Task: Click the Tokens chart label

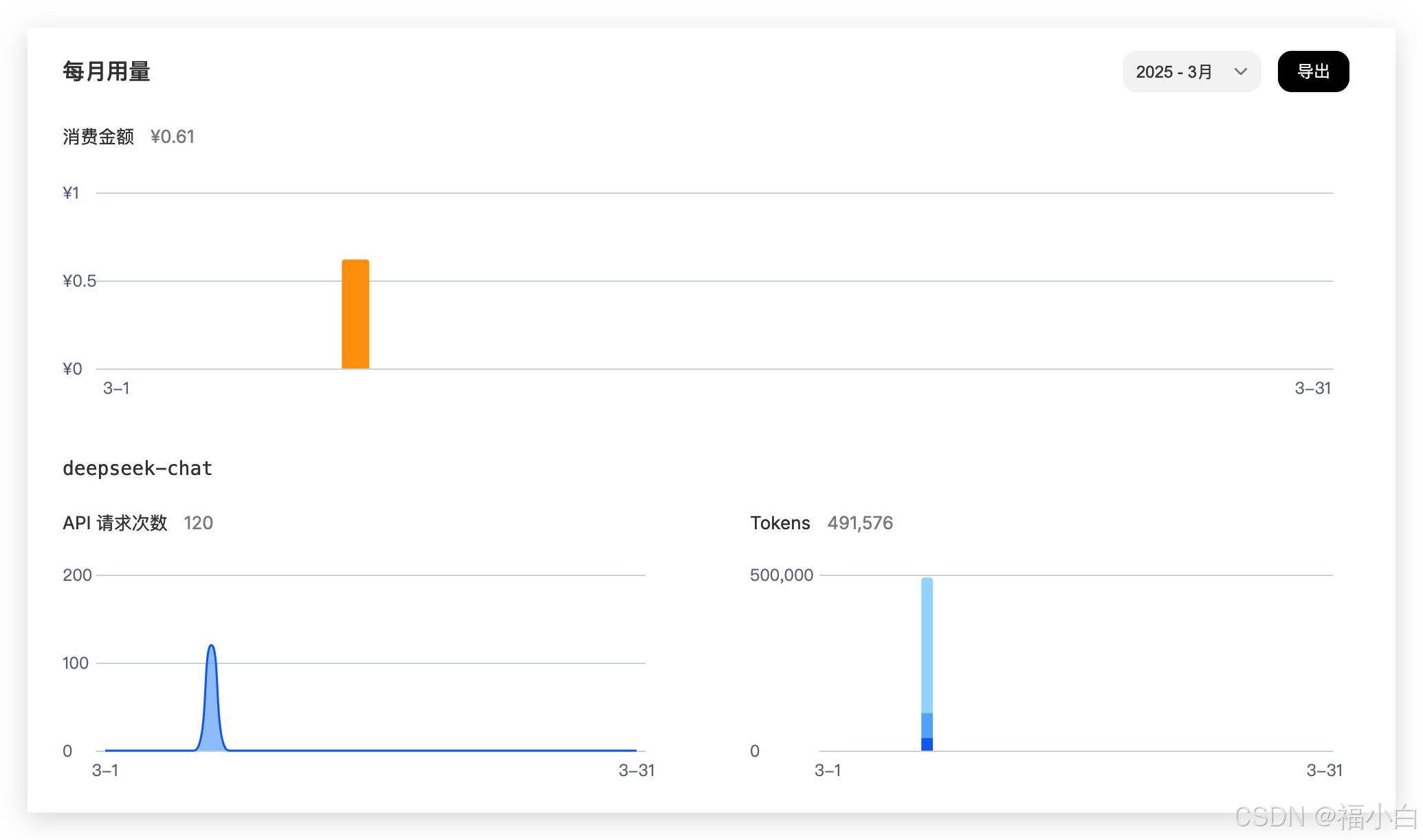Action: [x=780, y=523]
